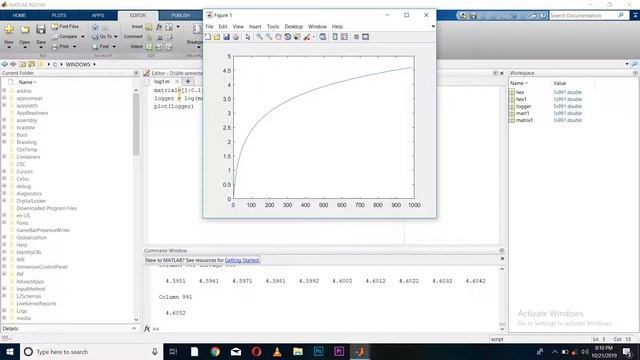Viewport: 640px width, 360px height.
Task: Click the Back navigation arrow in address bar
Action: [x=4, y=64]
